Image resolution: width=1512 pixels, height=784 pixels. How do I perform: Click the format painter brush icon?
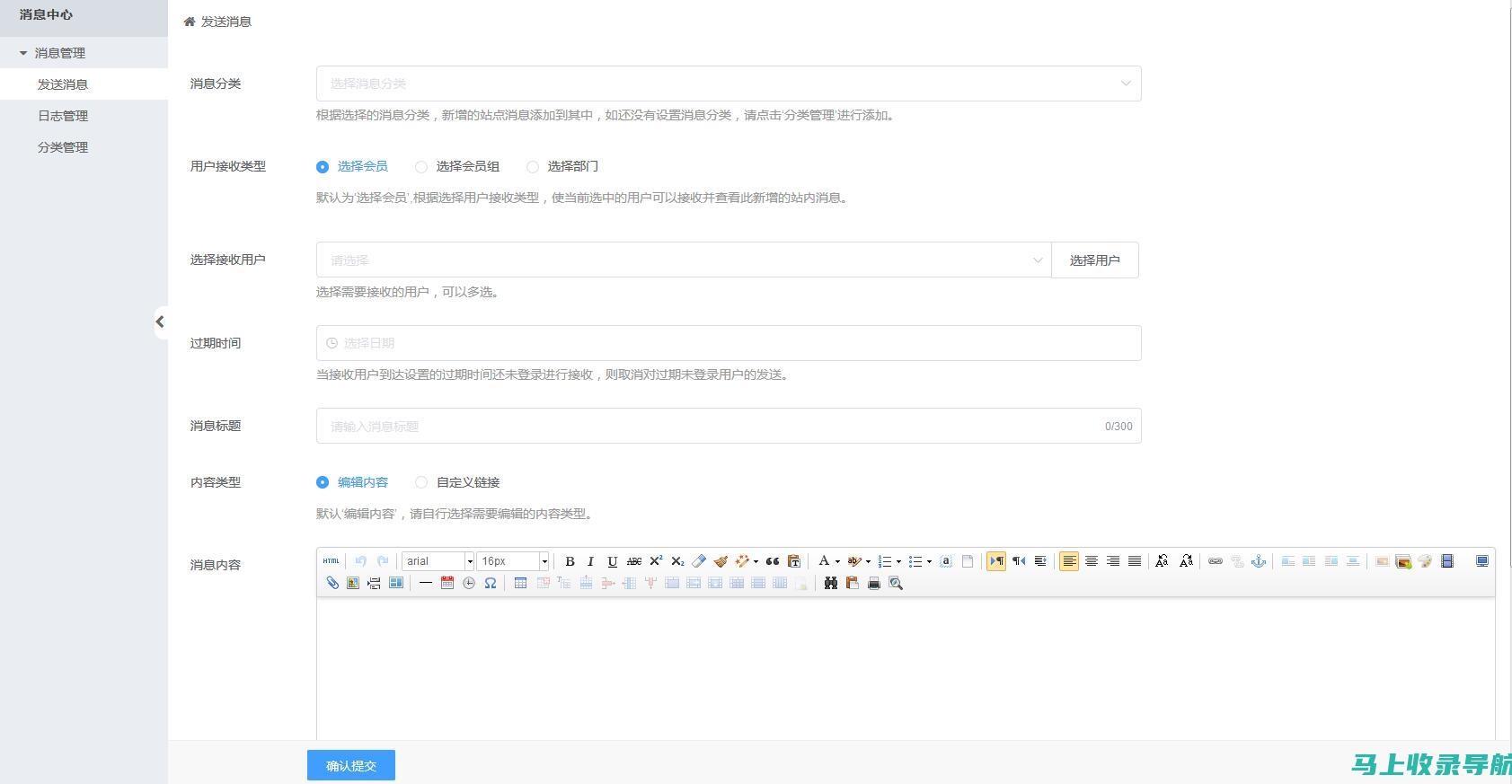721,561
